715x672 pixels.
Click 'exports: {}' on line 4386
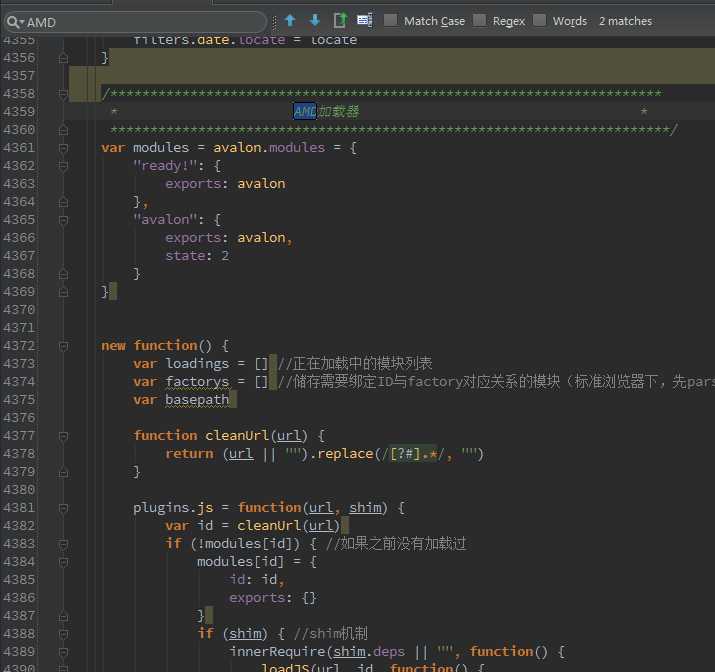pos(273,598)
